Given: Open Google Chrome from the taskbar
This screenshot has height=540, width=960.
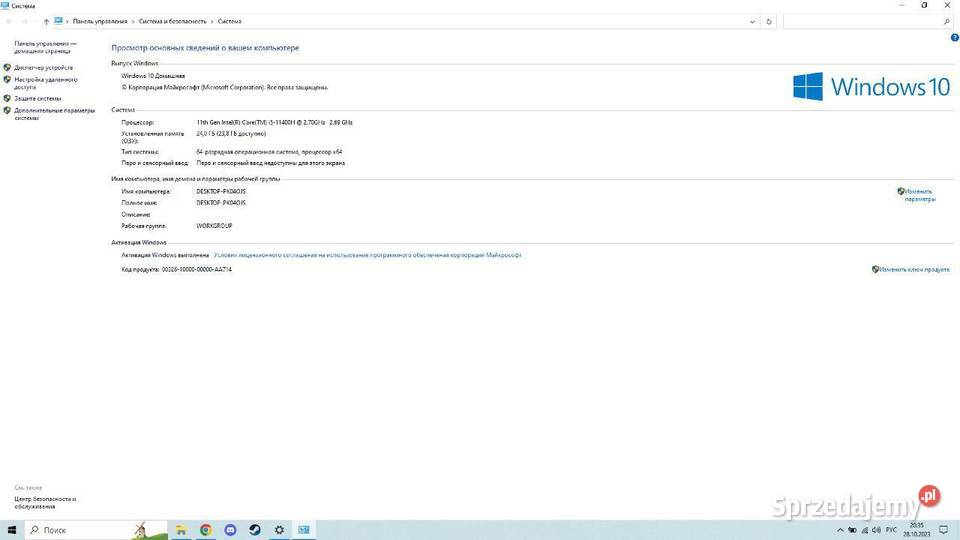Looking at the screenshot, I should click(206, 530).
